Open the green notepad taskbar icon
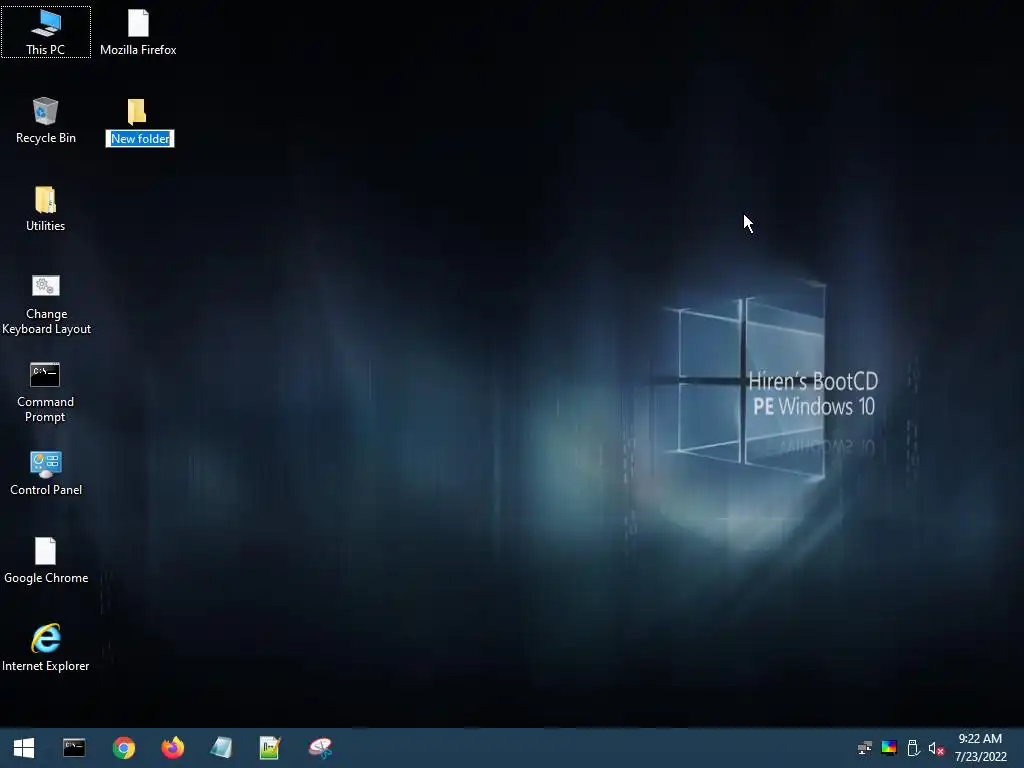Viewport: 1024px width, 768px height. point(270,748)
